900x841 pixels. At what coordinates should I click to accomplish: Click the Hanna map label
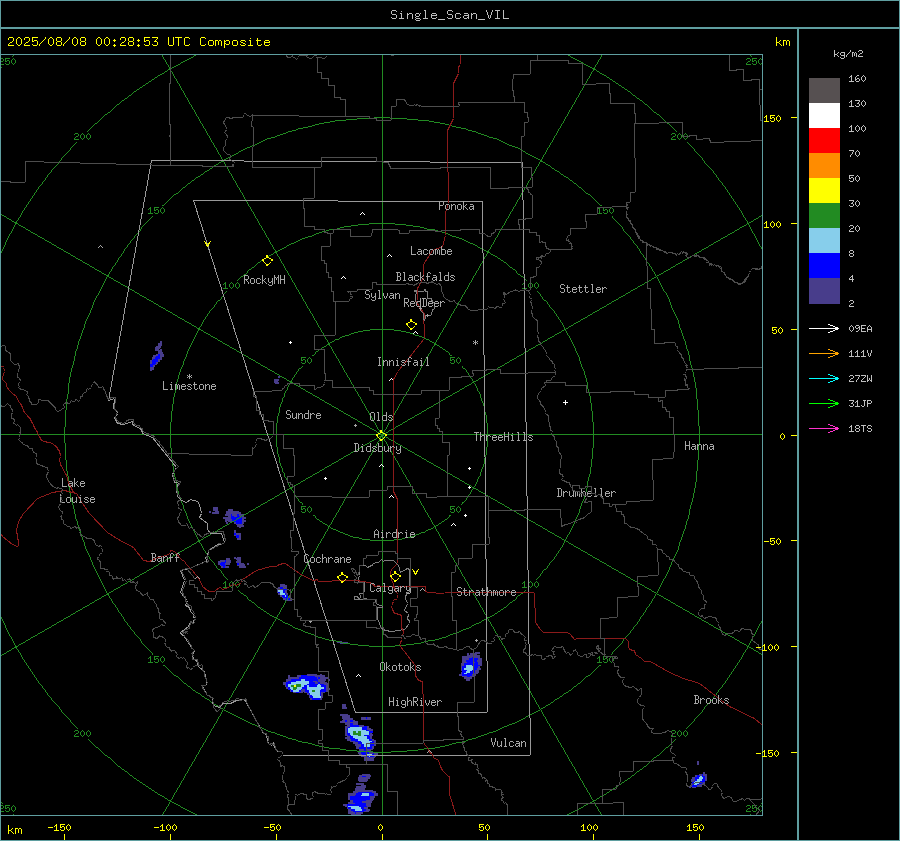(x=699, y=446)
